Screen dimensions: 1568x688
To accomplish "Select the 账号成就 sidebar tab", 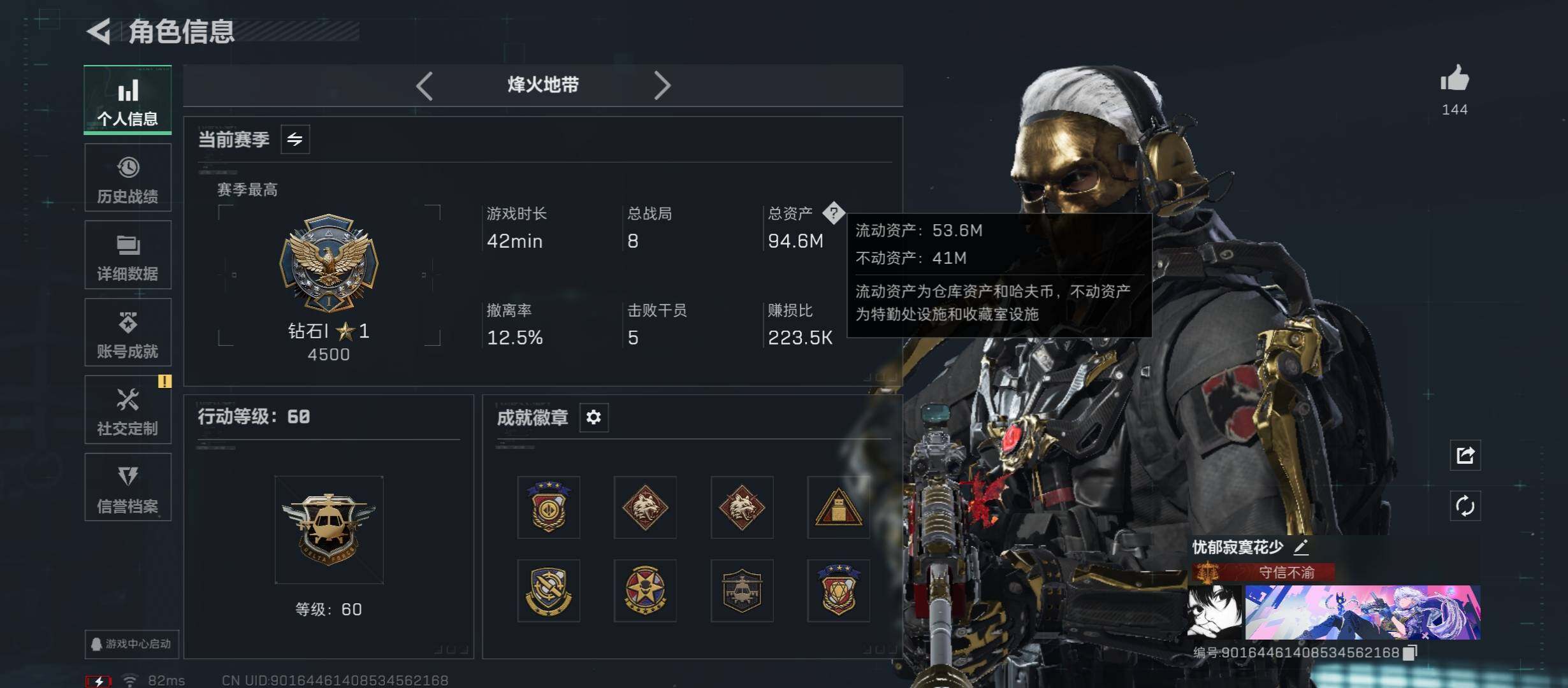I will [127, 333].
